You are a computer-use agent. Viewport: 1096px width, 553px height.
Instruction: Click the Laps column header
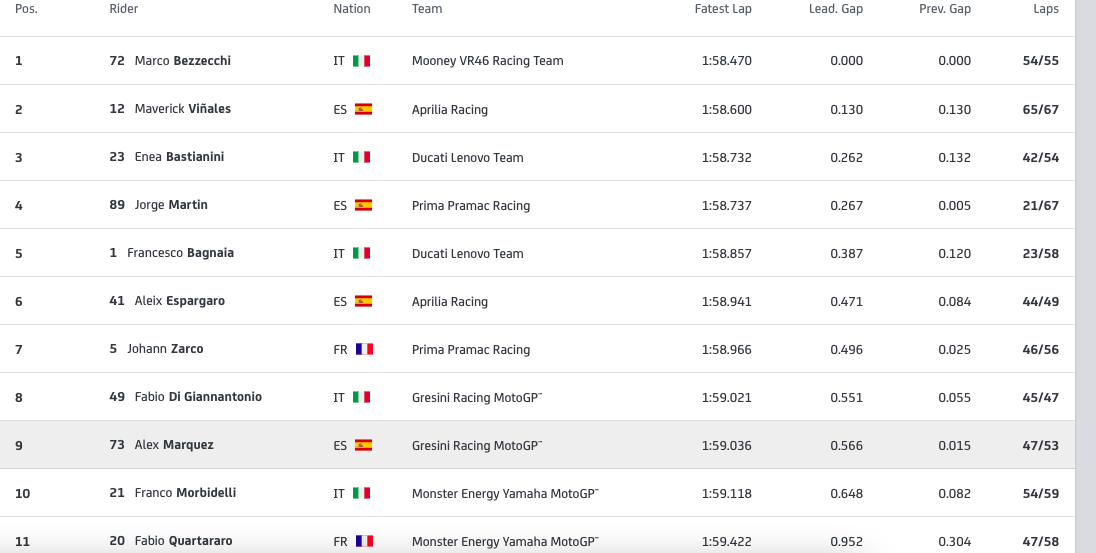coord(1046,9)
